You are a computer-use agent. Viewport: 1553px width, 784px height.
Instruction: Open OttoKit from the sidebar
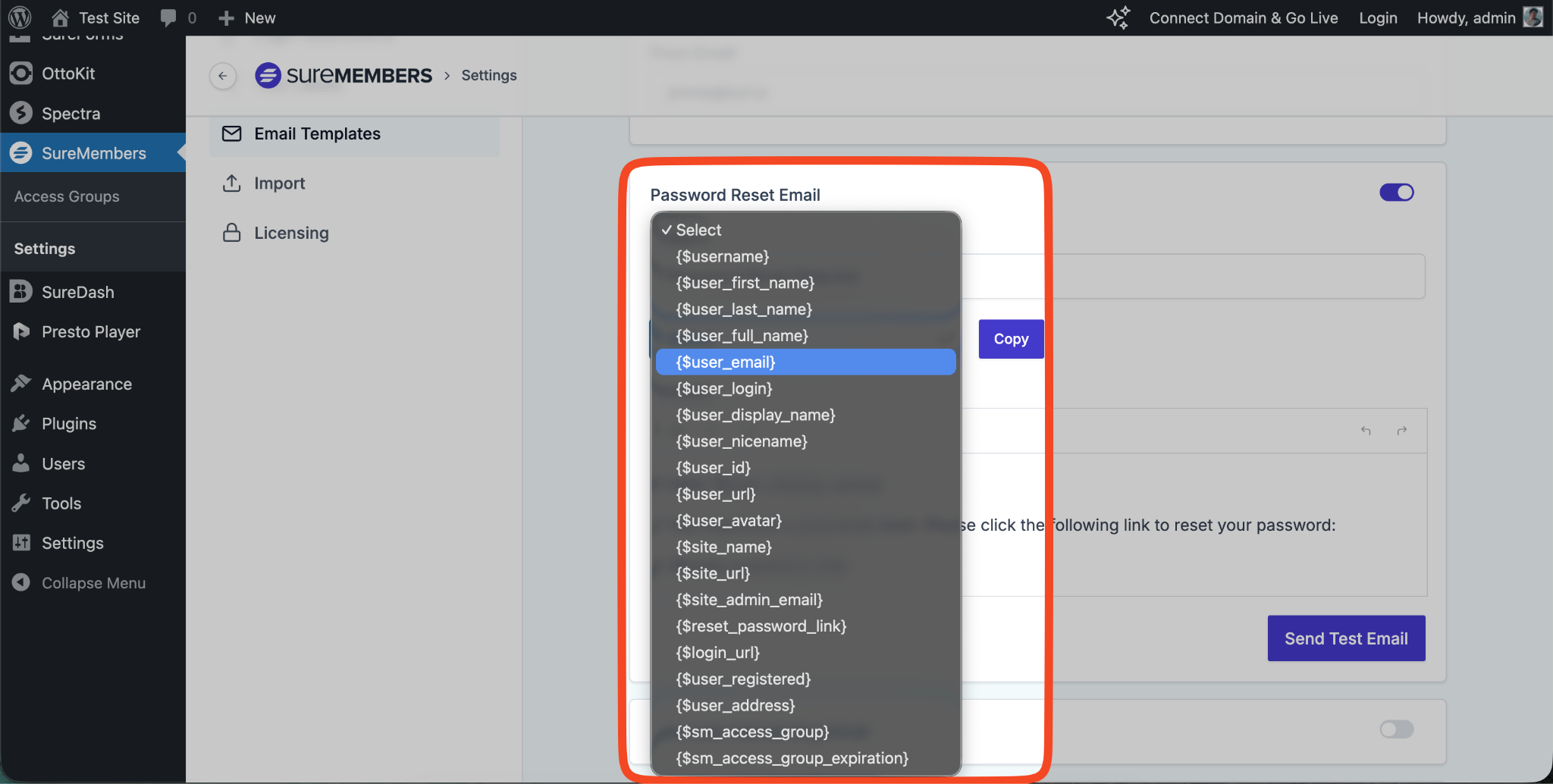(x=68, y=74)
